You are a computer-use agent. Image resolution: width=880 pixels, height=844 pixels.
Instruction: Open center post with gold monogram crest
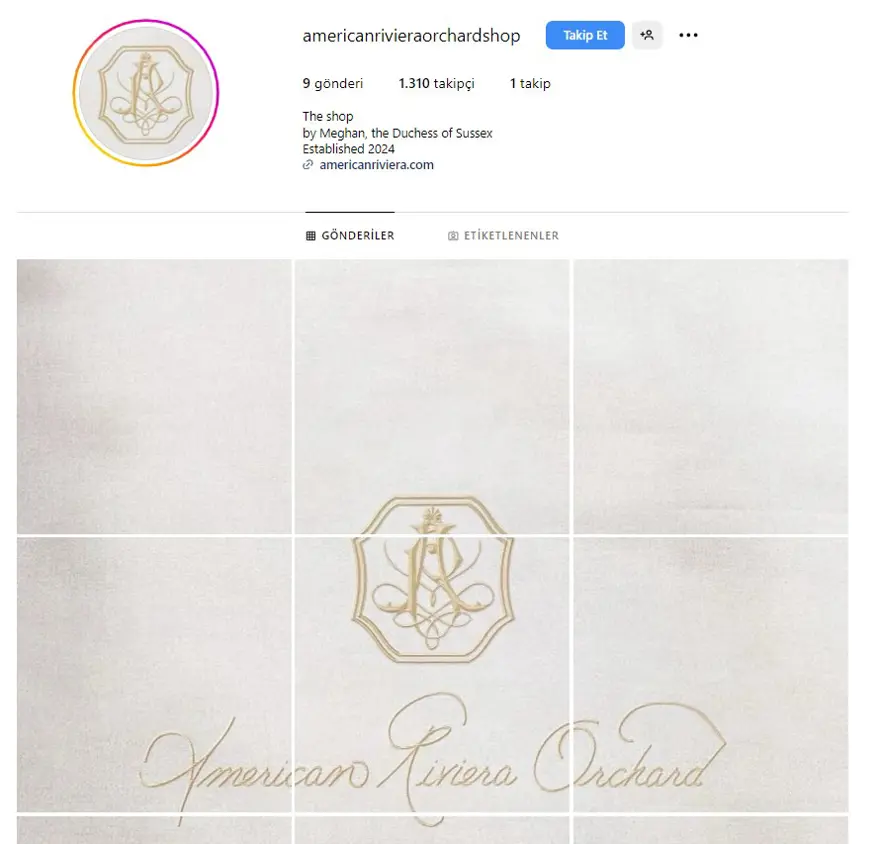pos(432,675)
